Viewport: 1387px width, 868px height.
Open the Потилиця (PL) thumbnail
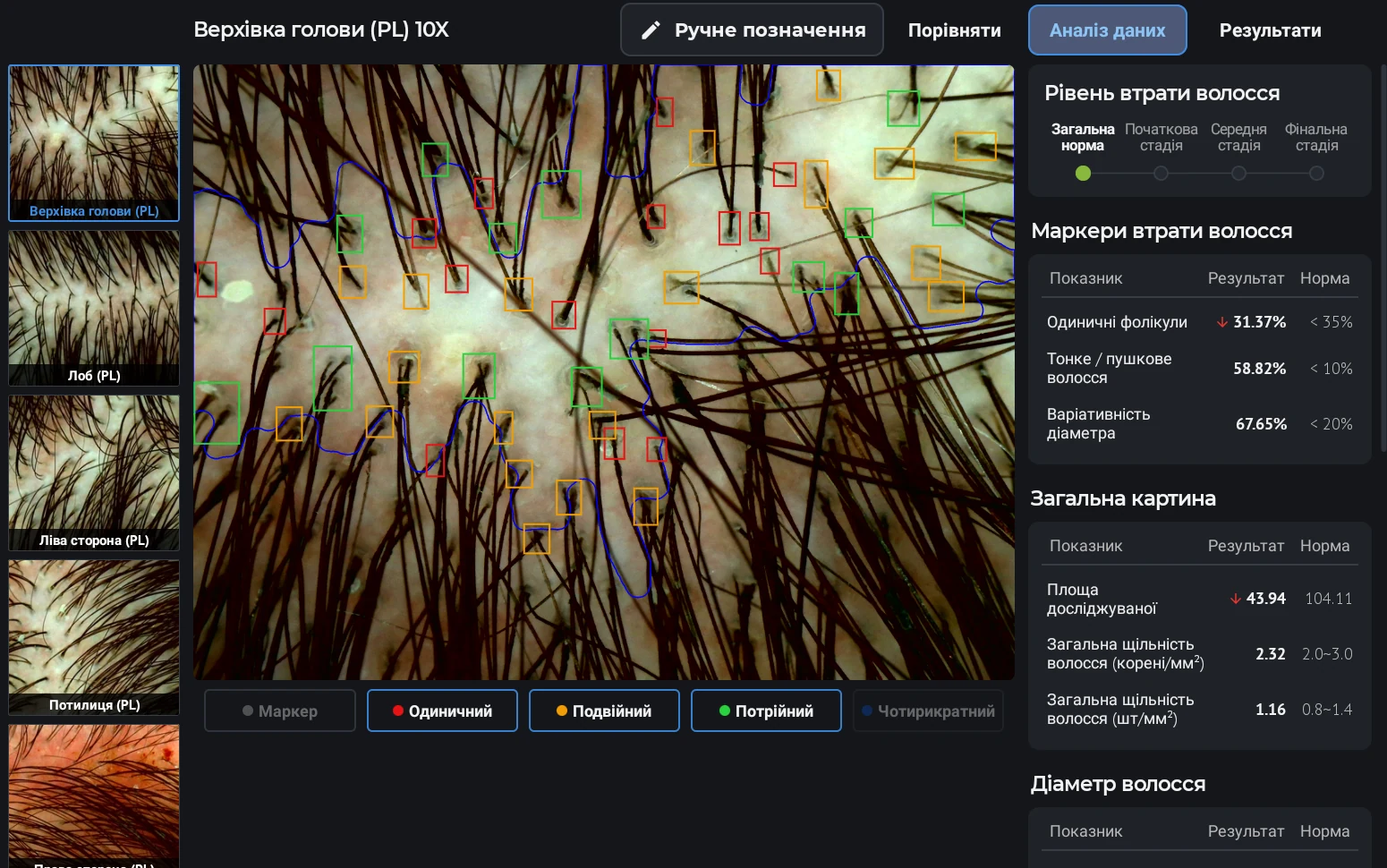pyautogui.click(x=94, y=637)
